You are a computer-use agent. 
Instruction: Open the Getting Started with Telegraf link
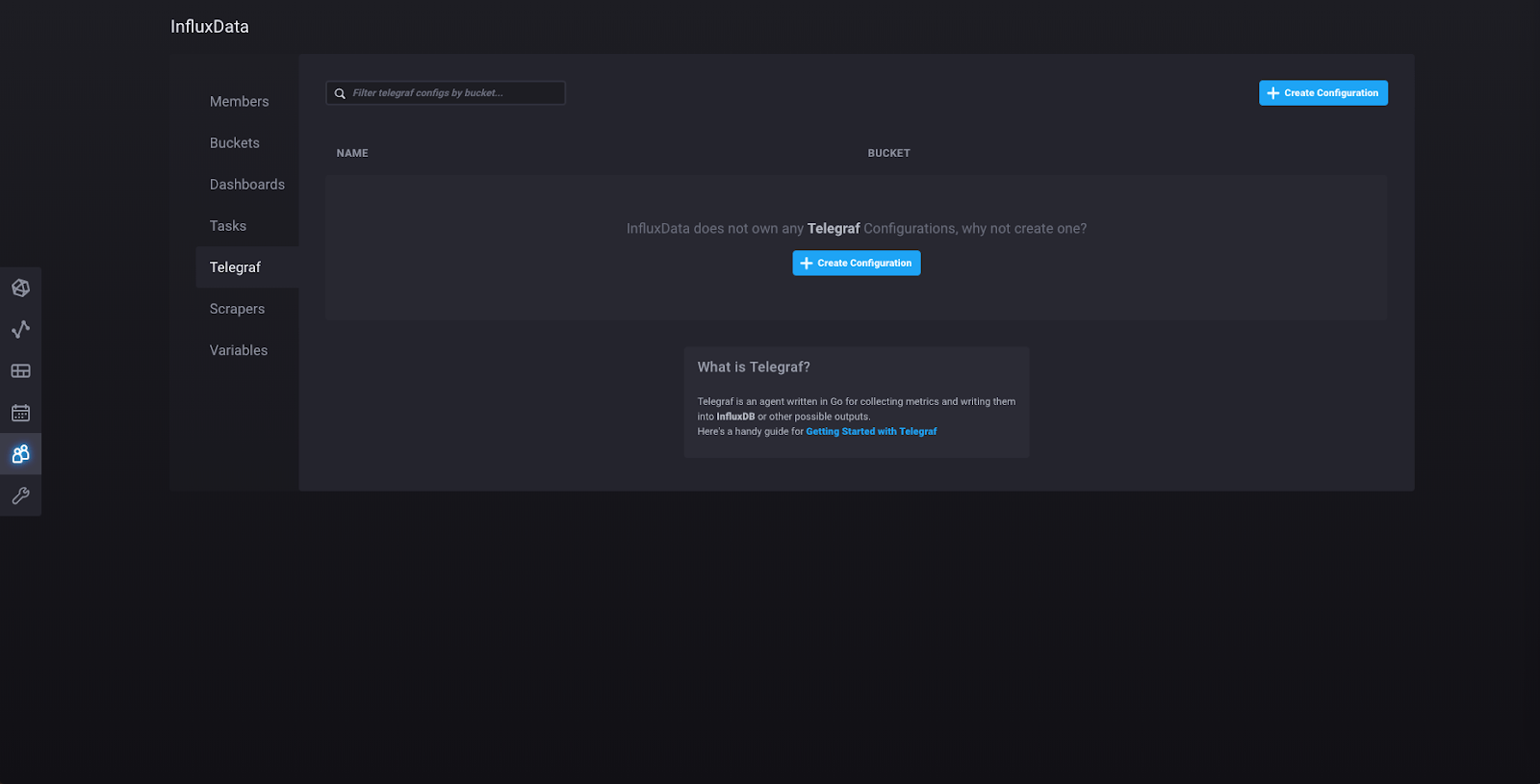(x=871, y=431)
